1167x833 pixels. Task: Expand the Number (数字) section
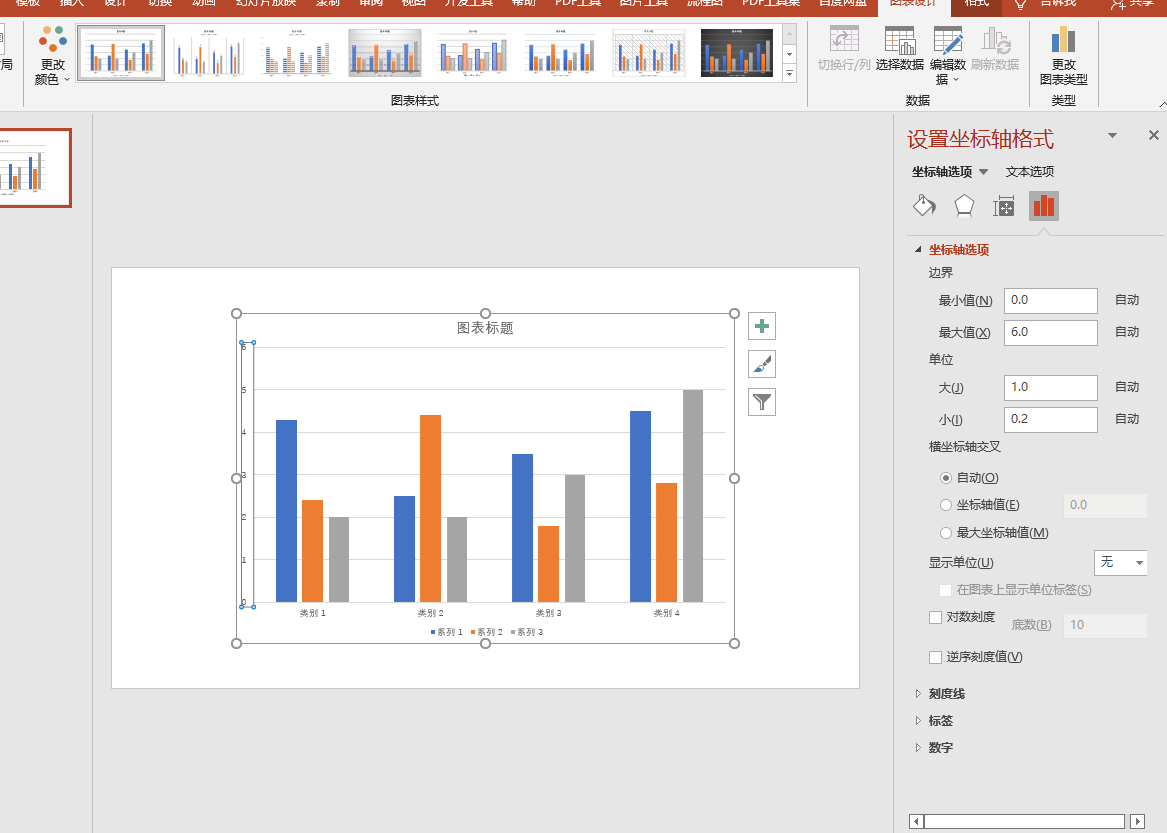tap(940, 747)
